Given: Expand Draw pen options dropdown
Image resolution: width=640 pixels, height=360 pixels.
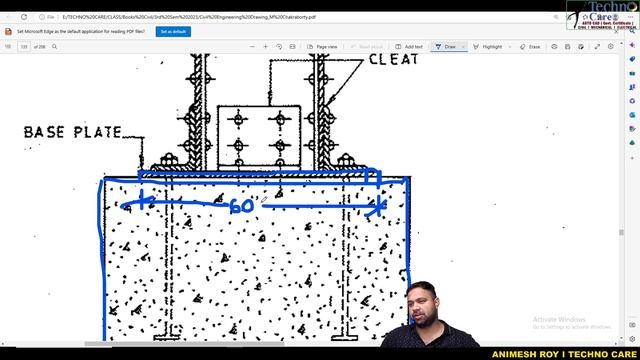Looking at the screenshot, I should pyautogui.click(x=463, y=47).
